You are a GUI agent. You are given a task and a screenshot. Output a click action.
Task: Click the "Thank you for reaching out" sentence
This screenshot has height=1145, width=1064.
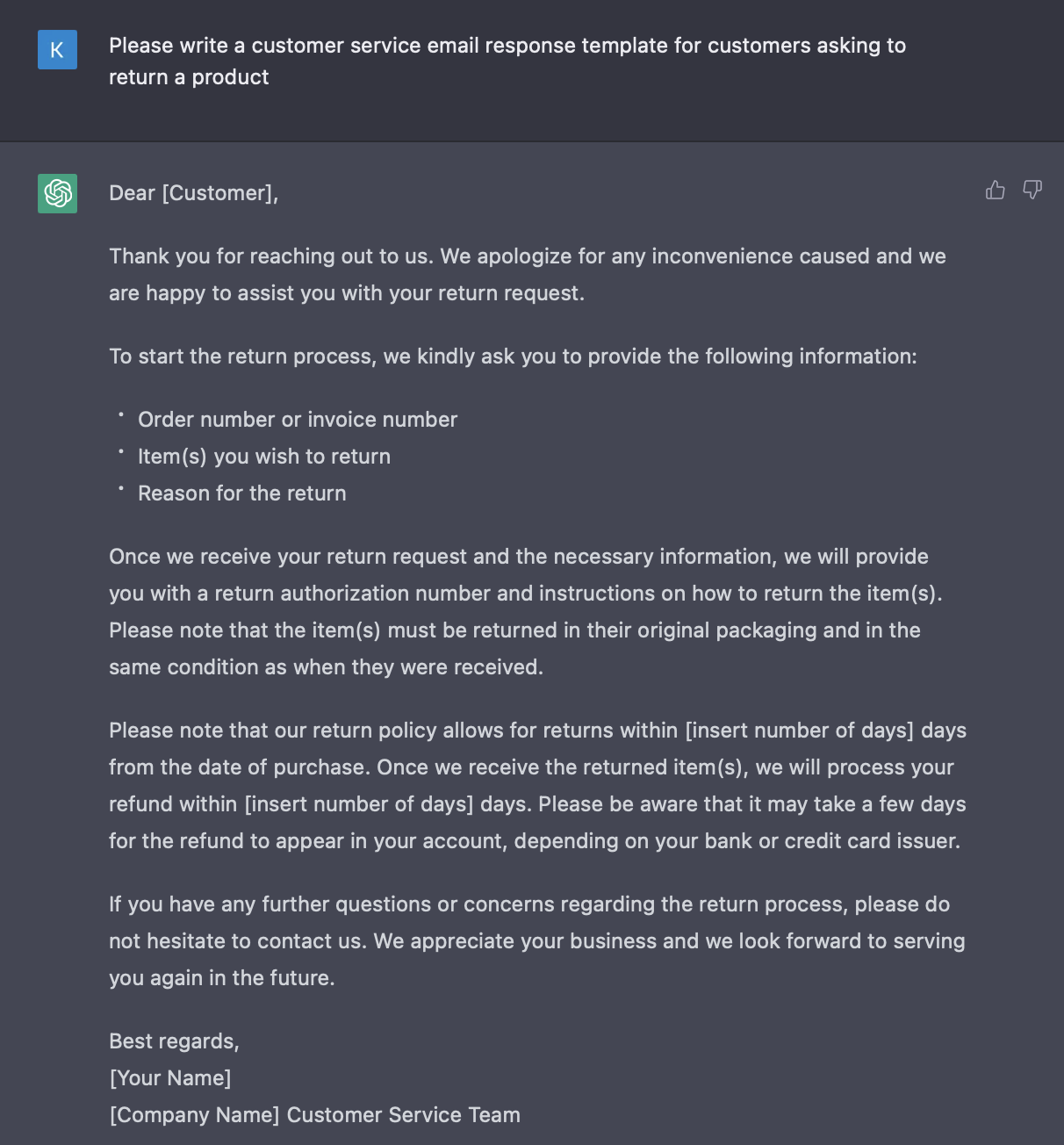(x=273, y=256)
